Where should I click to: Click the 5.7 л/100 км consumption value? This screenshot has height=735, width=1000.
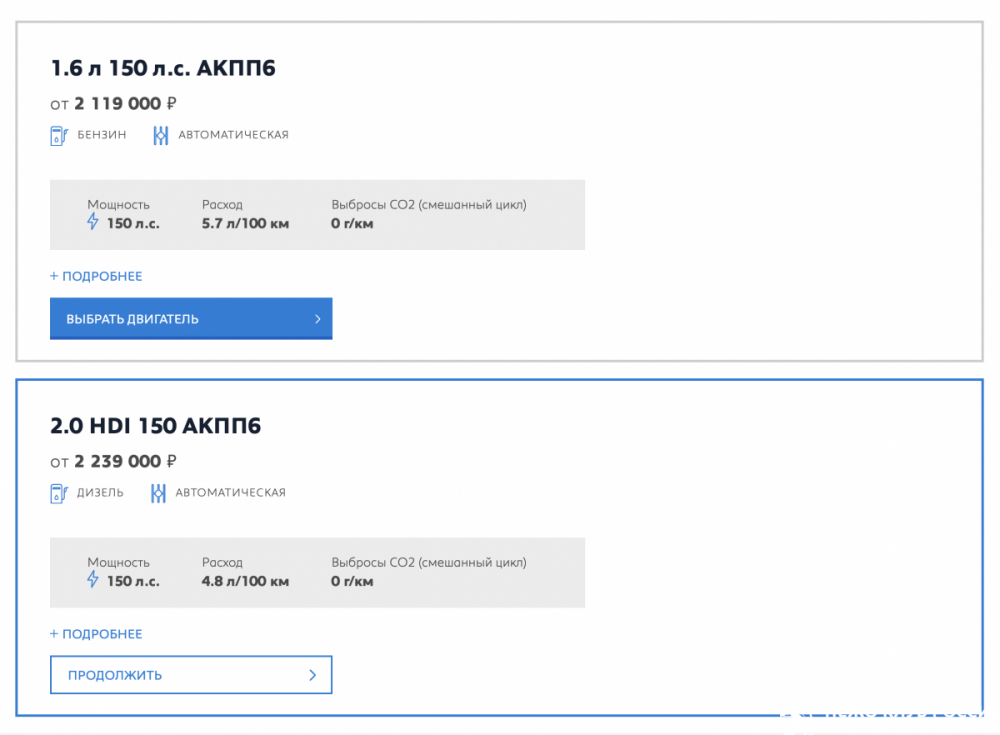pos(245,224)
